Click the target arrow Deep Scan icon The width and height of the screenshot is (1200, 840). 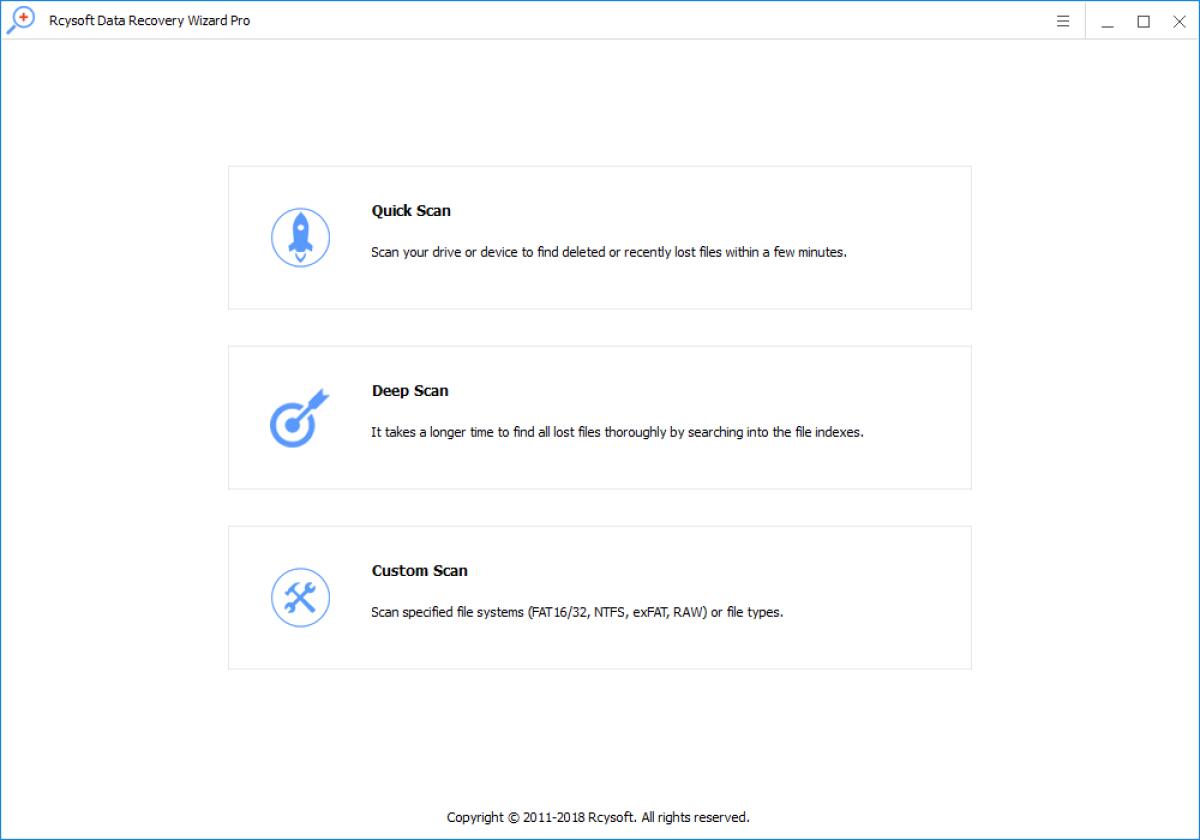point(297,418)
